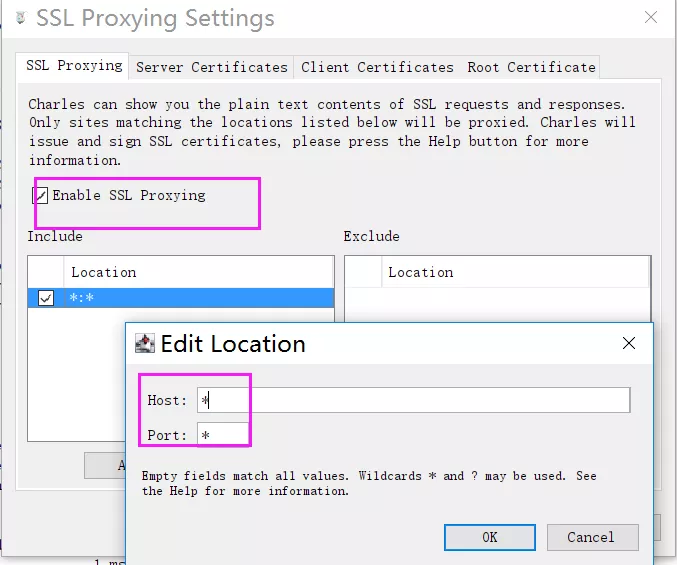
Task: Switch to the Client Certificates tab
Action: click(x=377, y=67)
